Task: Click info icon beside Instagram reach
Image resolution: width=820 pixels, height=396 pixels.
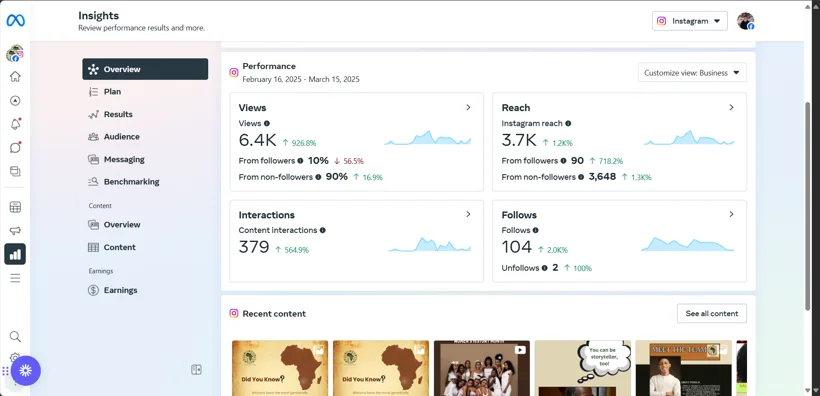Action: 568,123
